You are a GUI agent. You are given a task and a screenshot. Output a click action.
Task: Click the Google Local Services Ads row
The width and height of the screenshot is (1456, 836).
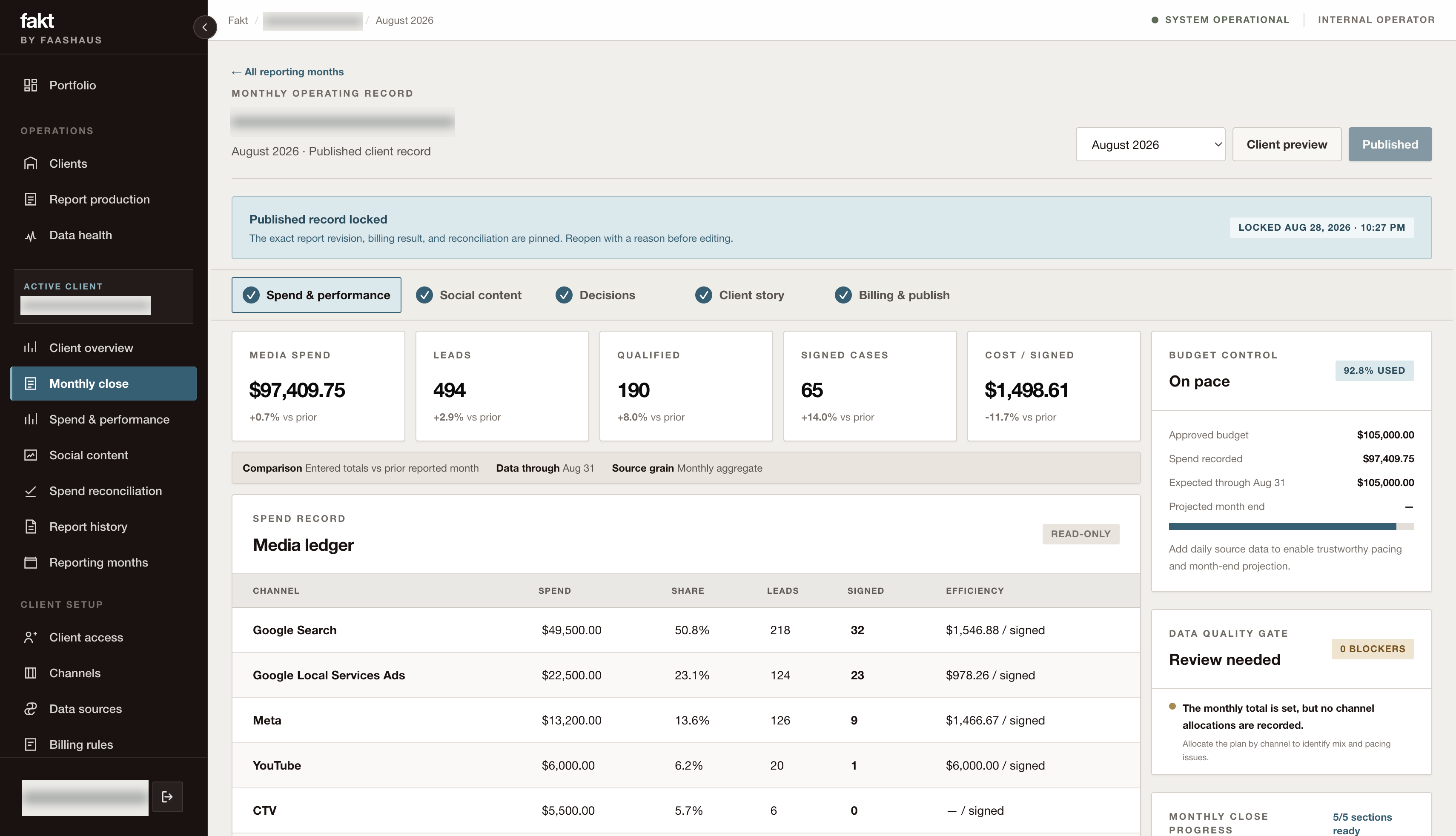pos(686,675)
